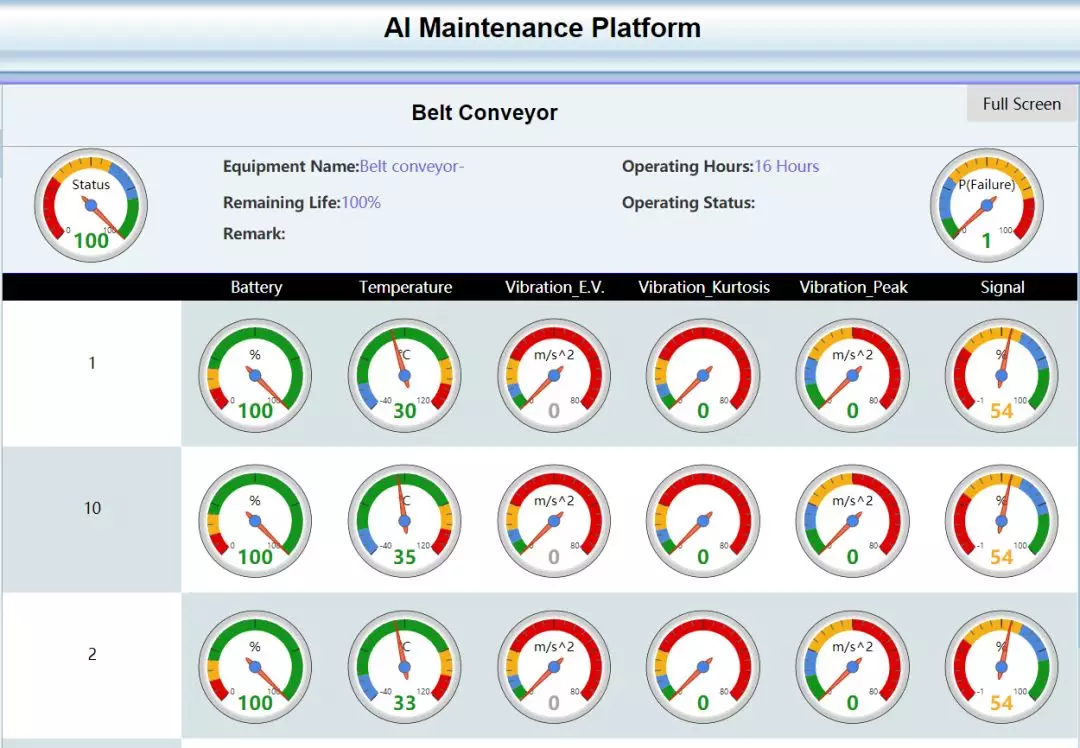Image resolution: width=1080 pixels, height=748 pixels.
Task: Click the Temperature gauge reading 35
Action: point(404,521)
